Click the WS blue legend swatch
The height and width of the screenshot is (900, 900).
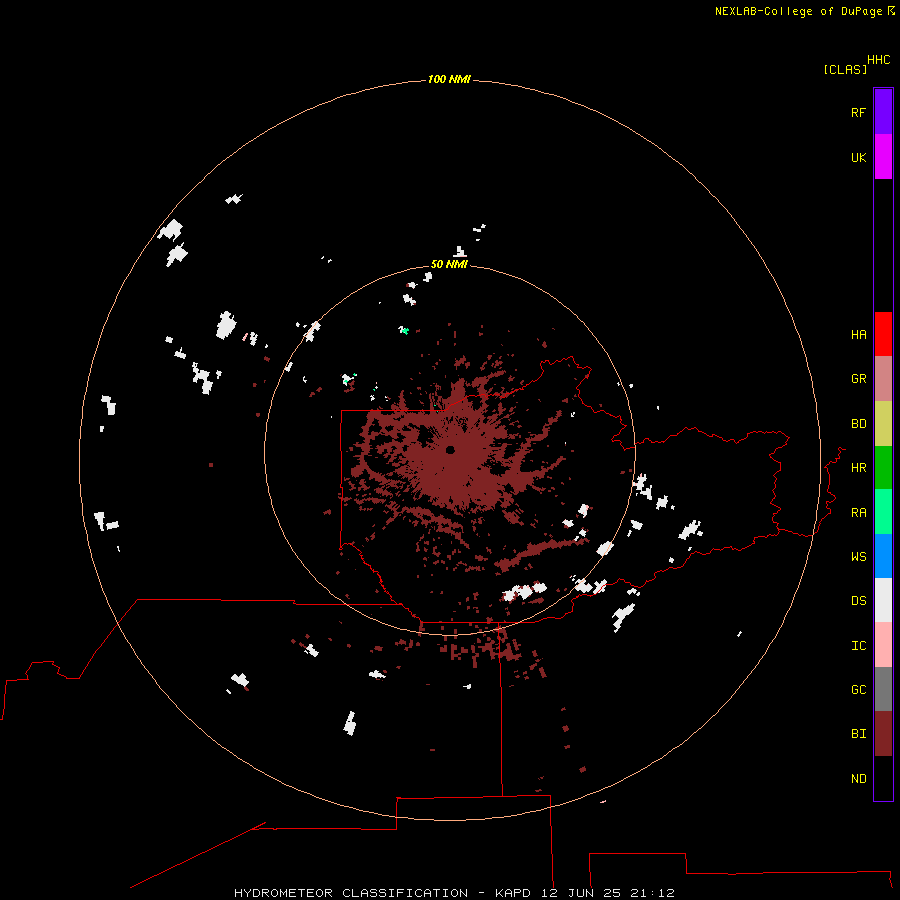(883, 556)
